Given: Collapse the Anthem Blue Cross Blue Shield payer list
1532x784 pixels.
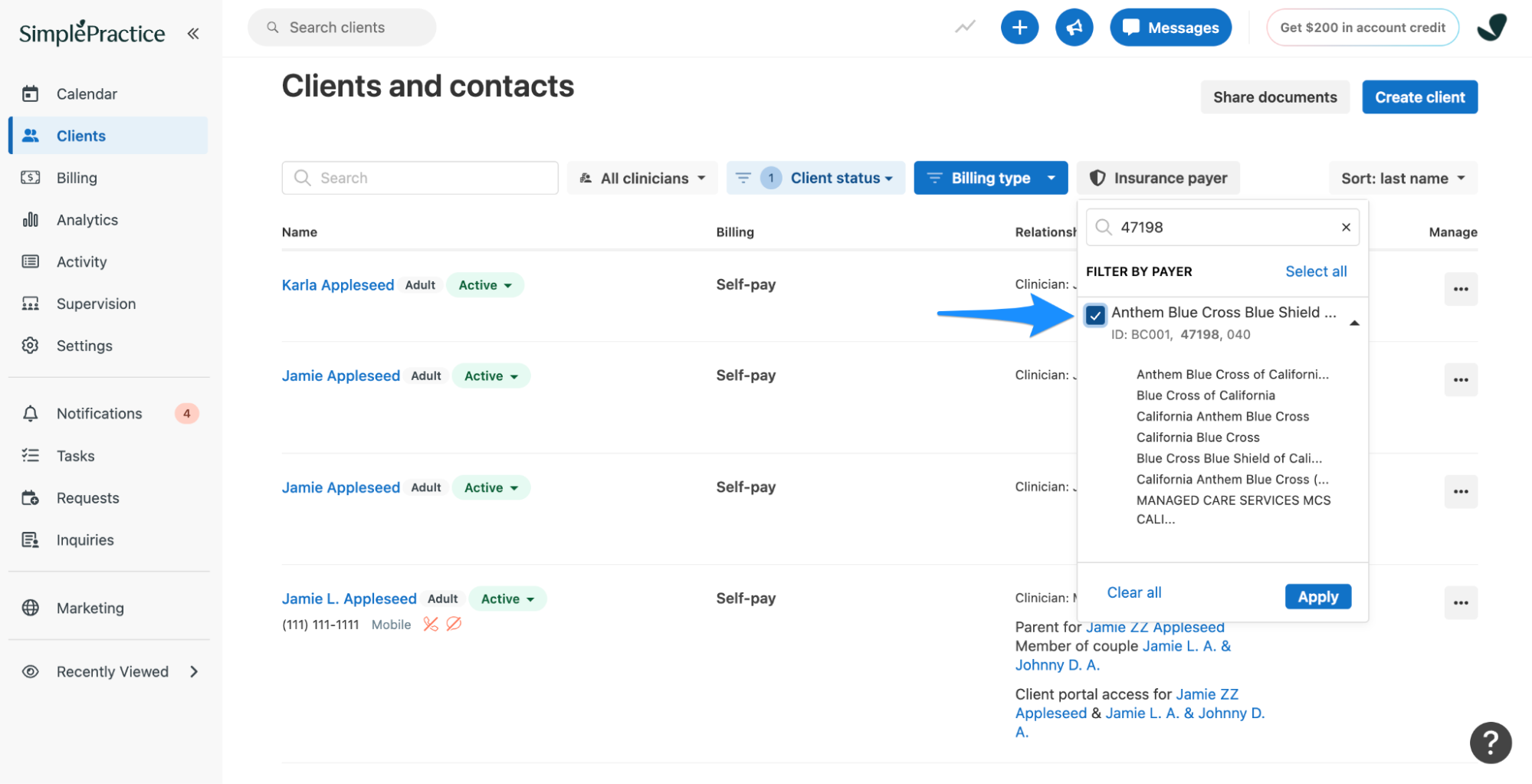Looking at the screenshot, I should click(x=1354, y=323).
